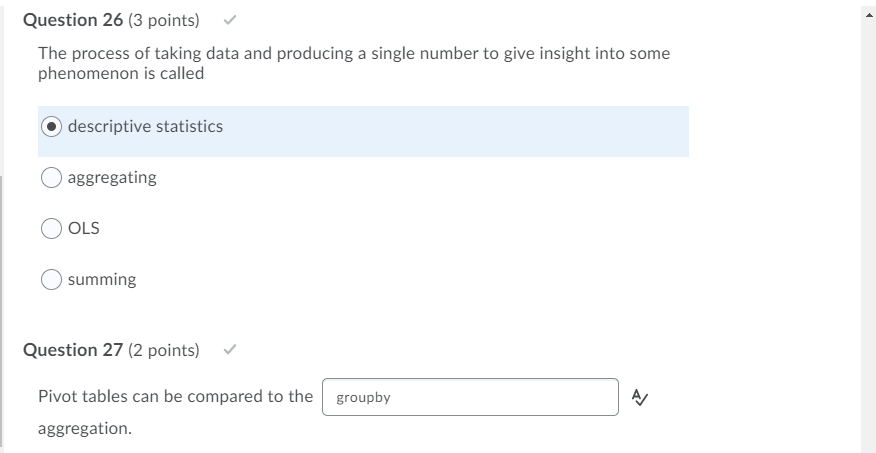The height and width of the screenshot is (453, 876).
Task: Click the saved checkmark beside Question 26
Action: (230, 20)
